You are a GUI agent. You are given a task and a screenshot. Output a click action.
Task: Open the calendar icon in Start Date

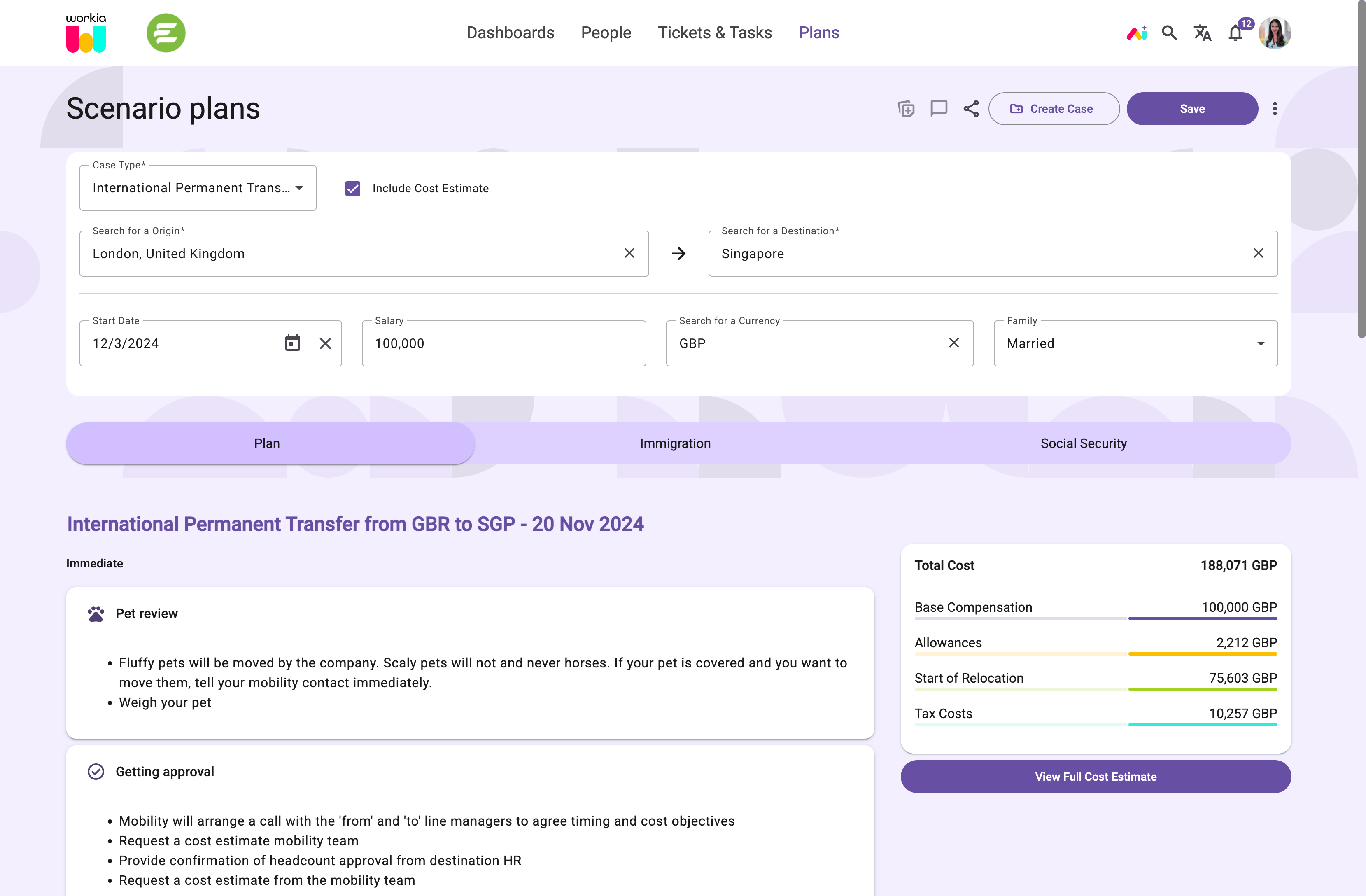[293, 343]
